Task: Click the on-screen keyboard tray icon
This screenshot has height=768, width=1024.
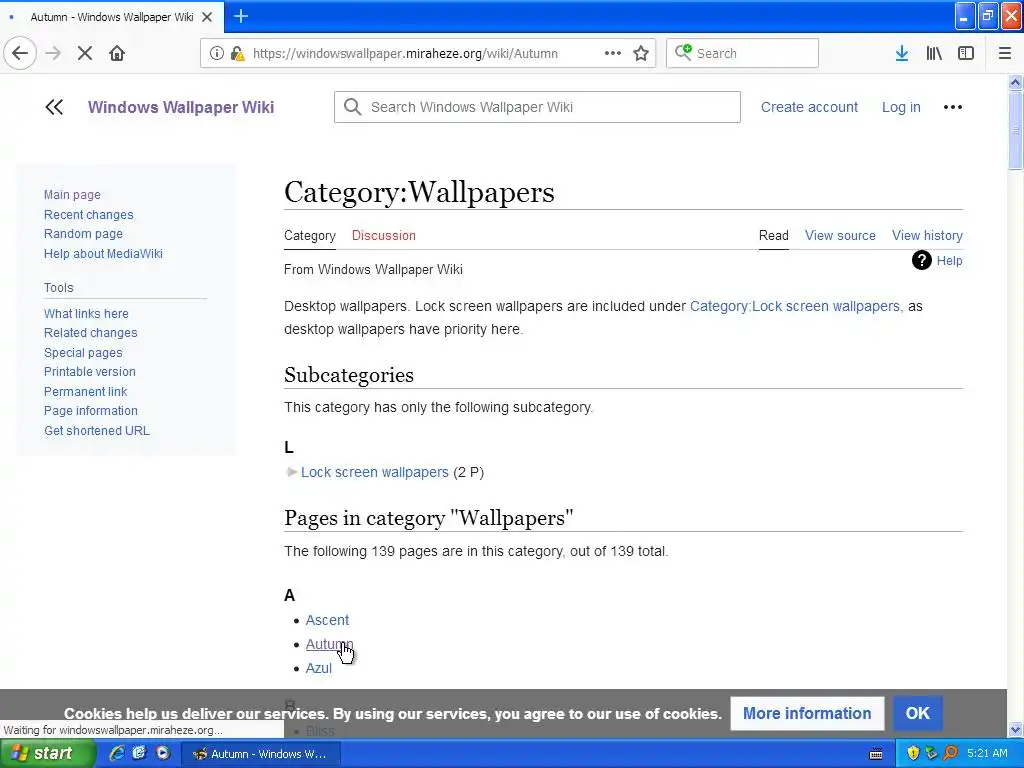Action: point(876,754)
